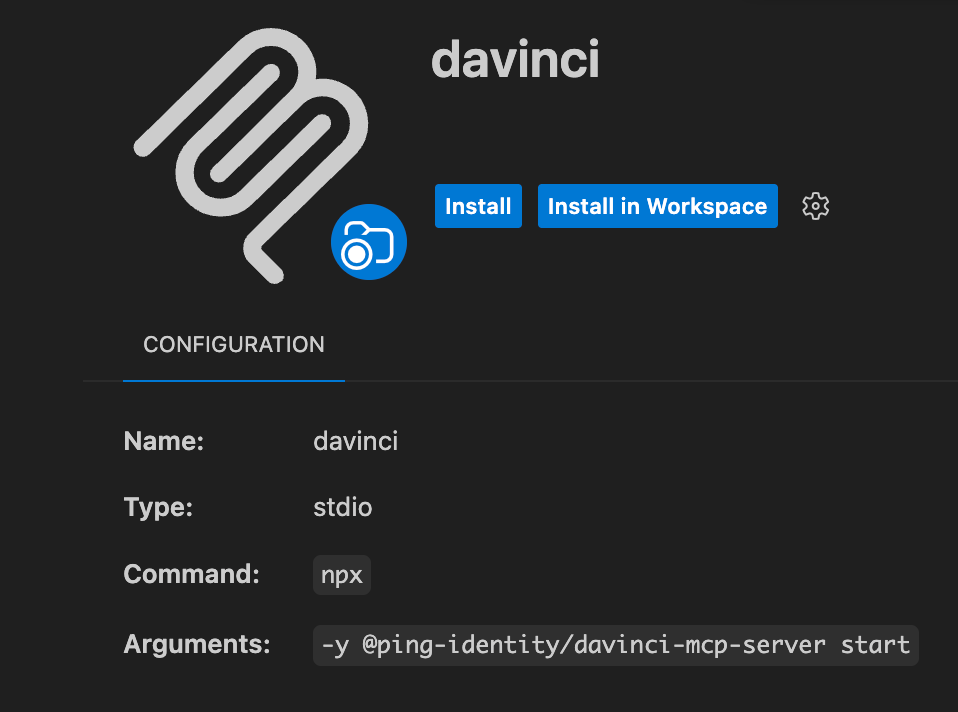Click the Type: label

pyautogui.click(x=158, y=508)
